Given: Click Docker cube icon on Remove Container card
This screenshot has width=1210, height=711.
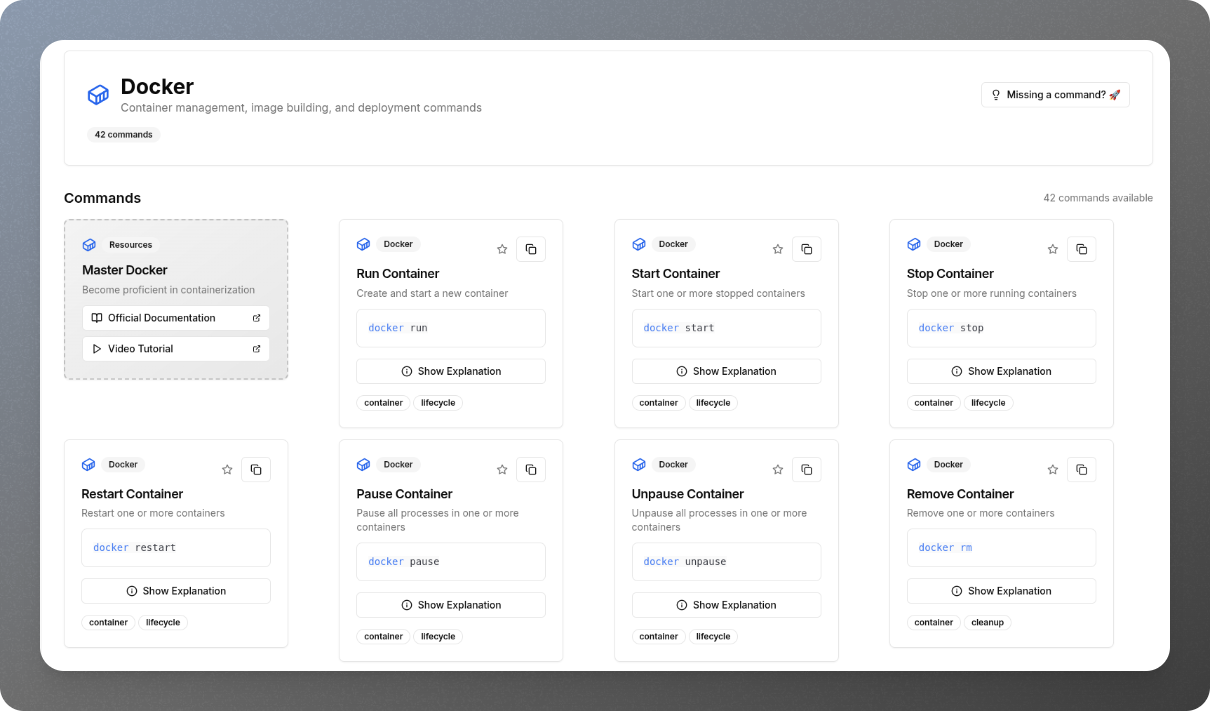Looking at the screenshot, I should click(x=913, y=464).
